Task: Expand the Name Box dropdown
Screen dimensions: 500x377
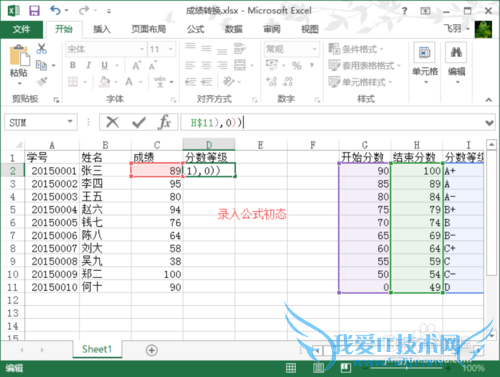Action: pos(70,122)
